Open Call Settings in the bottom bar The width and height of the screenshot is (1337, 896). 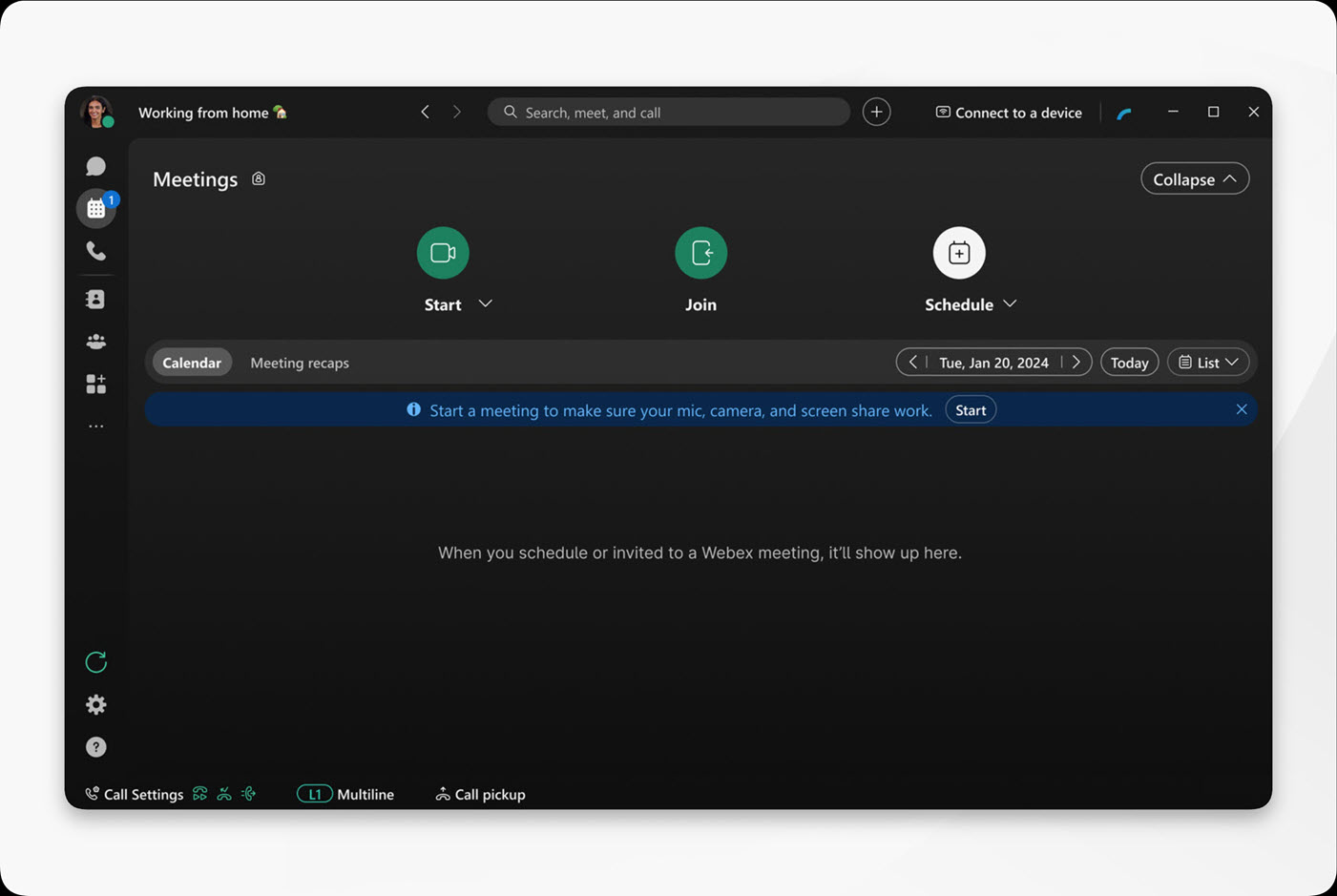135,794
